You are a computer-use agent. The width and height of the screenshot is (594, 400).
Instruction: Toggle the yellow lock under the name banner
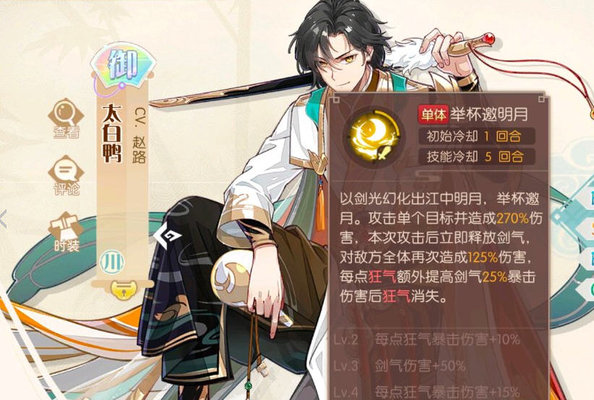pos(123,290)
